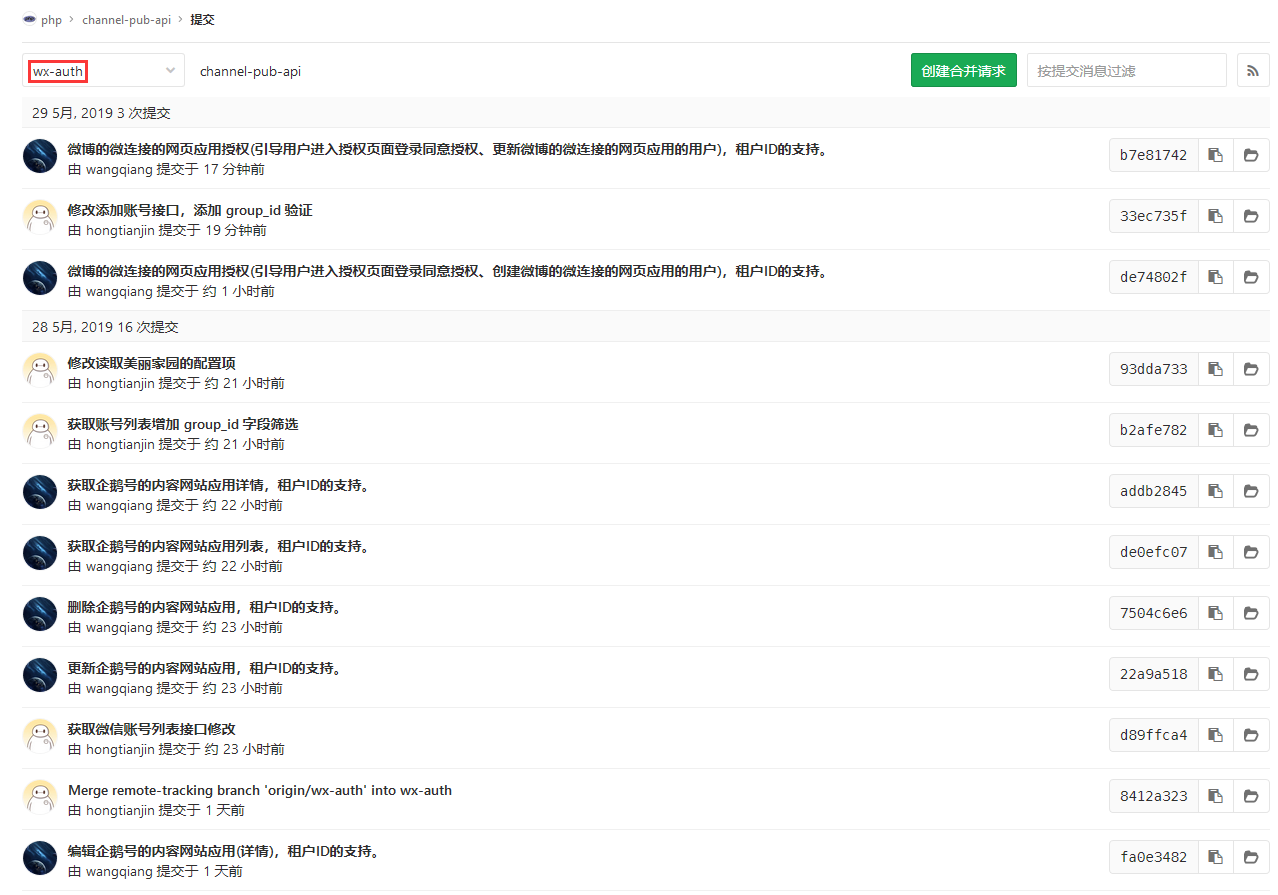Image resolution: width=1278 pixels, height=895 pixels.
Task: Copy commit SHA b7e81742 to clipboard
Action: pos(1215,155)
